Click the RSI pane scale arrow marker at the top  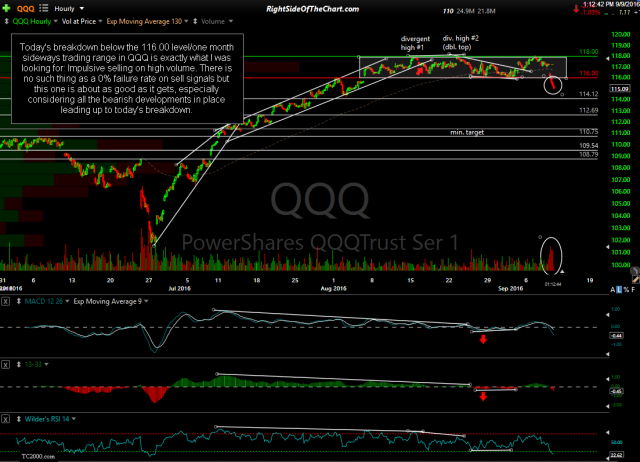point(607,432)
